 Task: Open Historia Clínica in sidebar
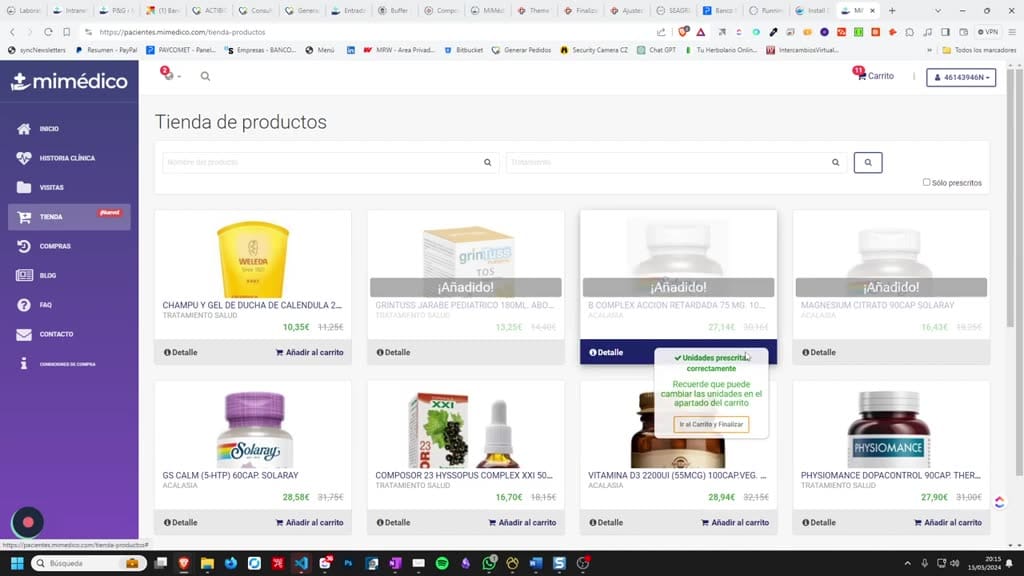pos(69,158)
